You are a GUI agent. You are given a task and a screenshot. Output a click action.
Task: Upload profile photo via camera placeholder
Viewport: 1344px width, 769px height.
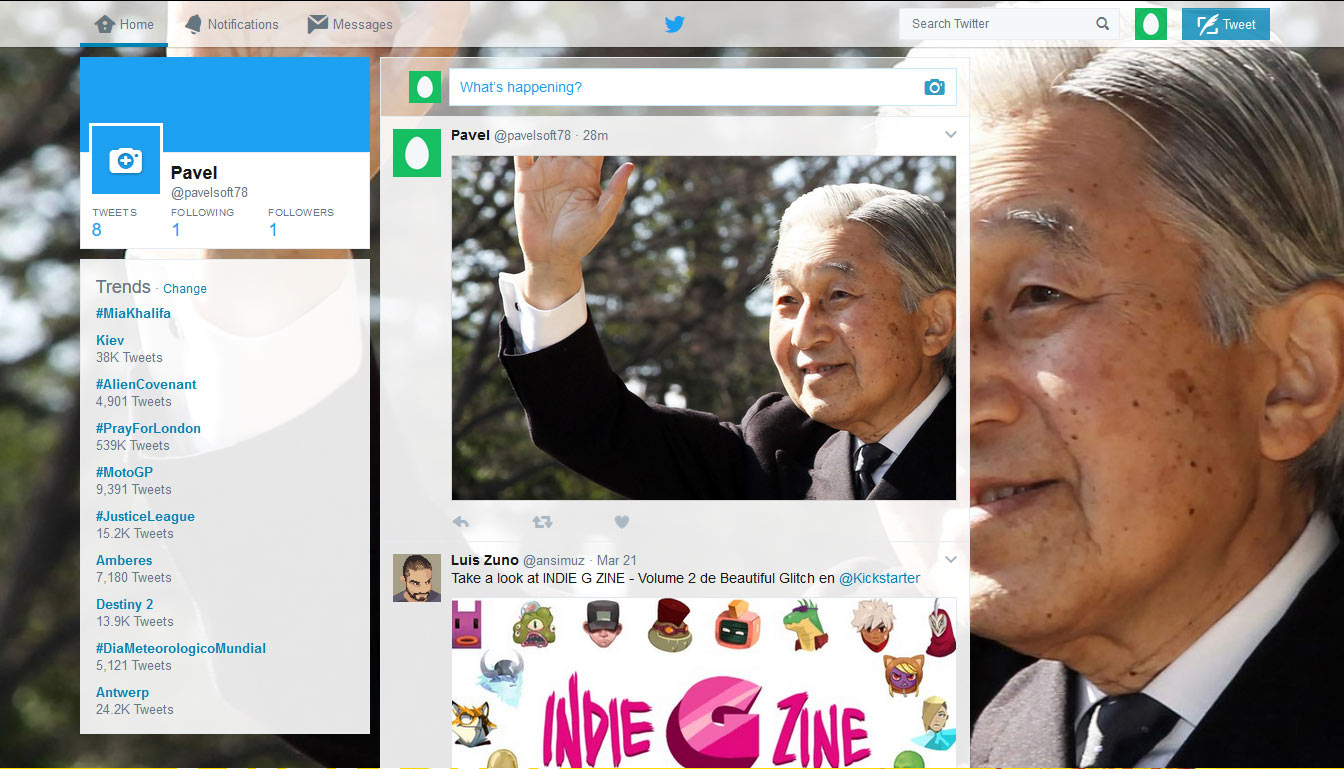click(x=126, y=159)
